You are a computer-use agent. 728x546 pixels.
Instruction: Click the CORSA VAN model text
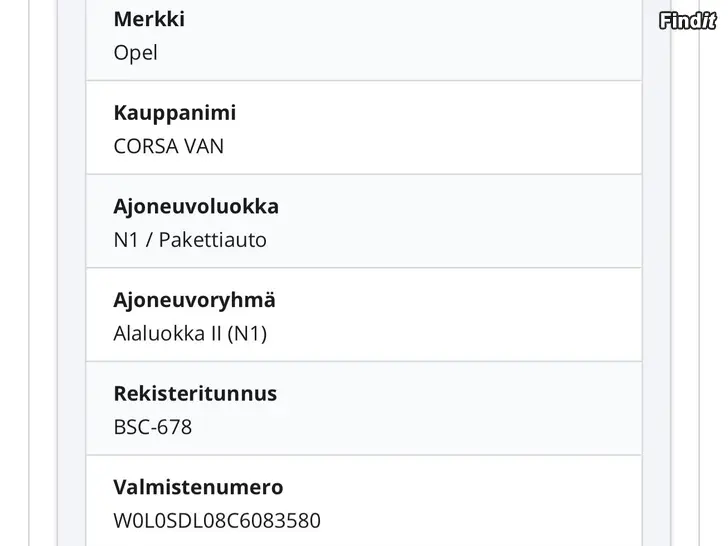[169, 146]
